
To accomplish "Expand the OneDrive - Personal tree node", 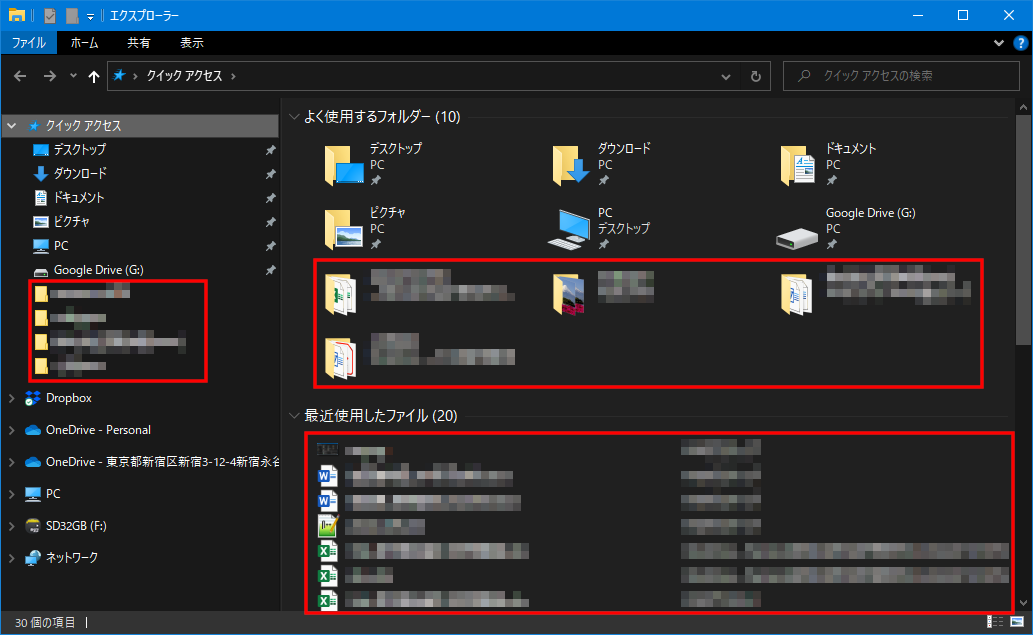I will point(11,430).
